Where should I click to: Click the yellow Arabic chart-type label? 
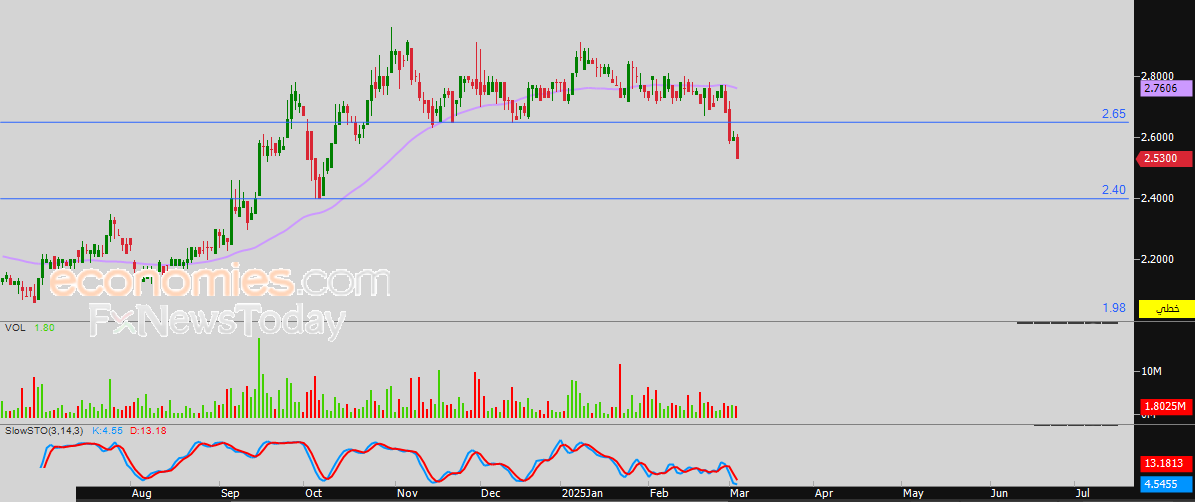[x=1166, y=309]
